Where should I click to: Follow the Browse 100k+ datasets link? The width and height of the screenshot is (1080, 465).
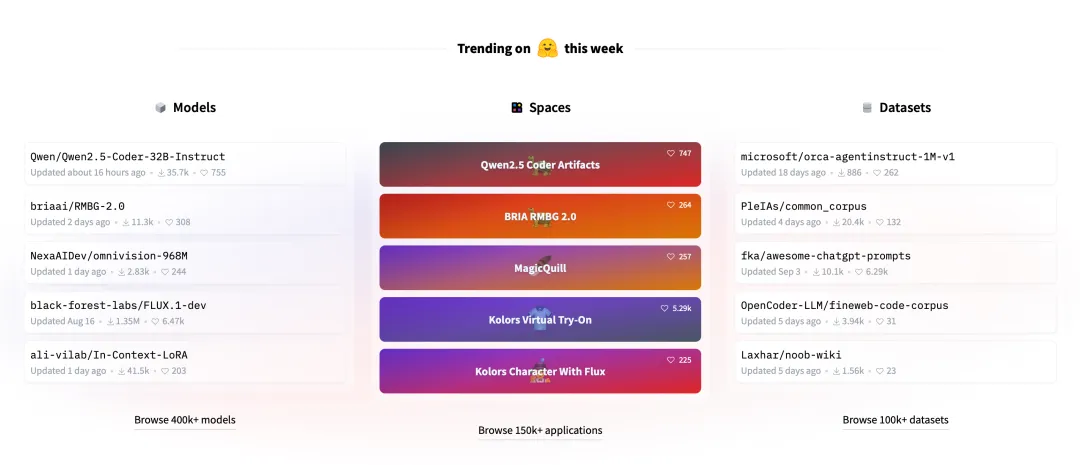click(x=895, y=420)
